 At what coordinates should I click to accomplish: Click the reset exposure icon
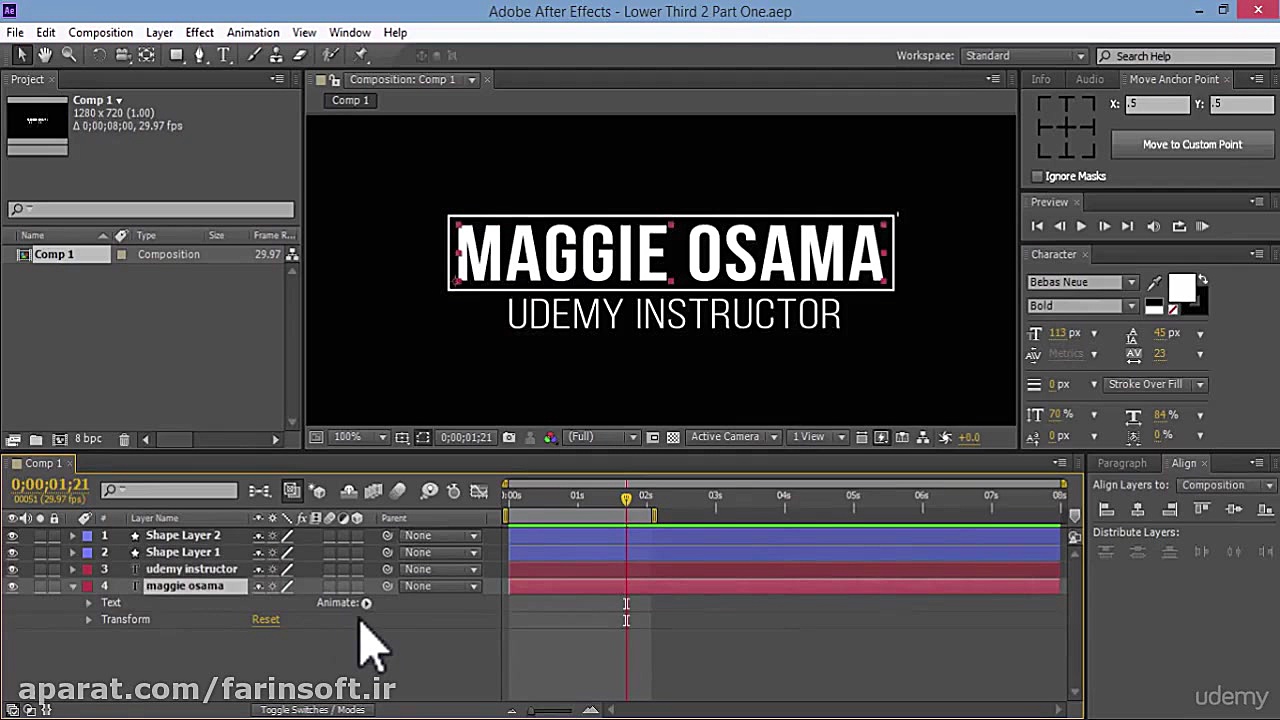945,437
